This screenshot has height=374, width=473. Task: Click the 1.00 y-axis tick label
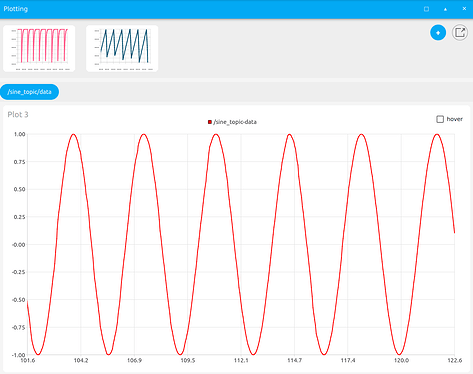pyautogui.click(x=19, y=134)
